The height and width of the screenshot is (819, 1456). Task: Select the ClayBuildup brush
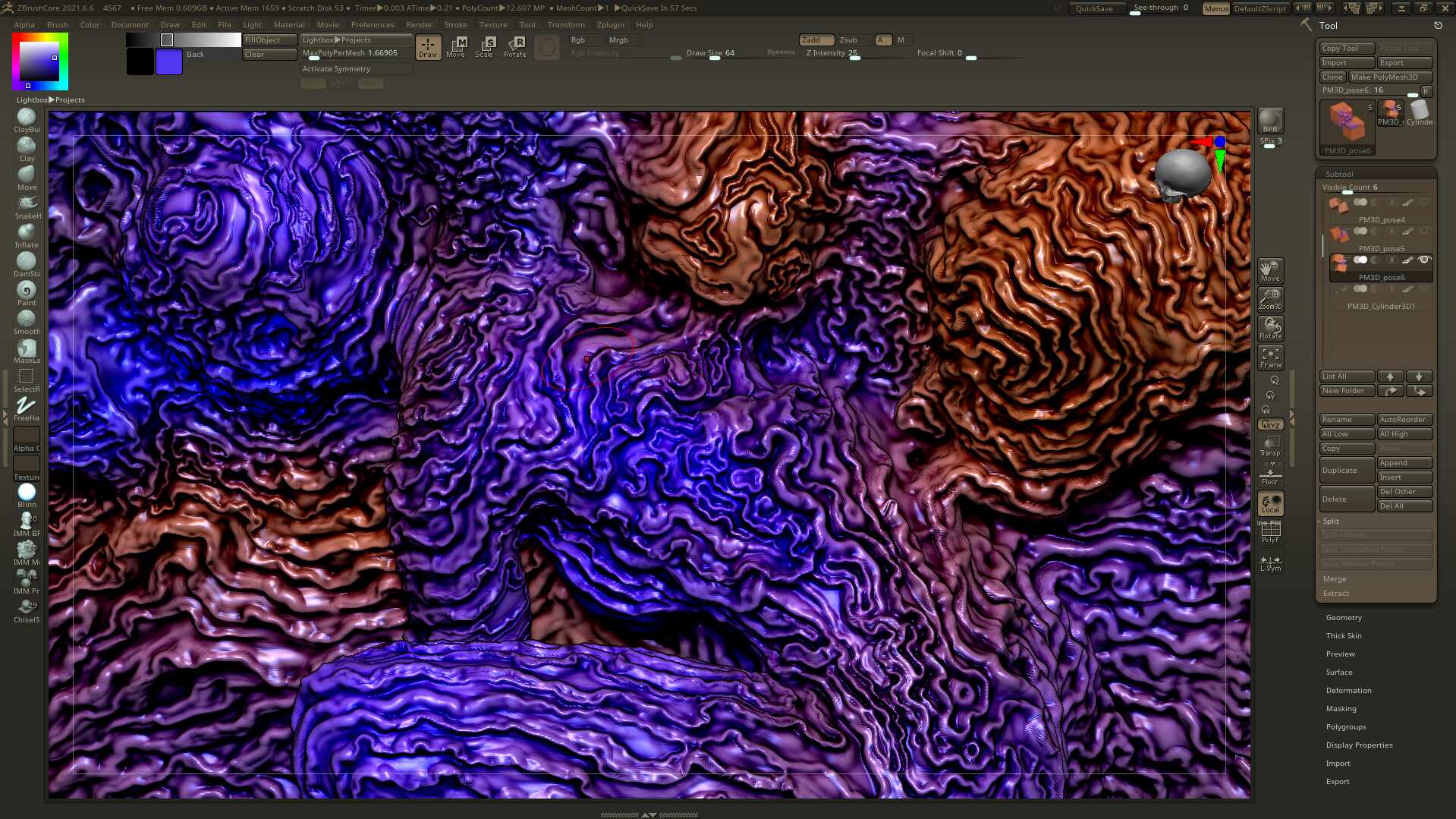click(27, 118)
